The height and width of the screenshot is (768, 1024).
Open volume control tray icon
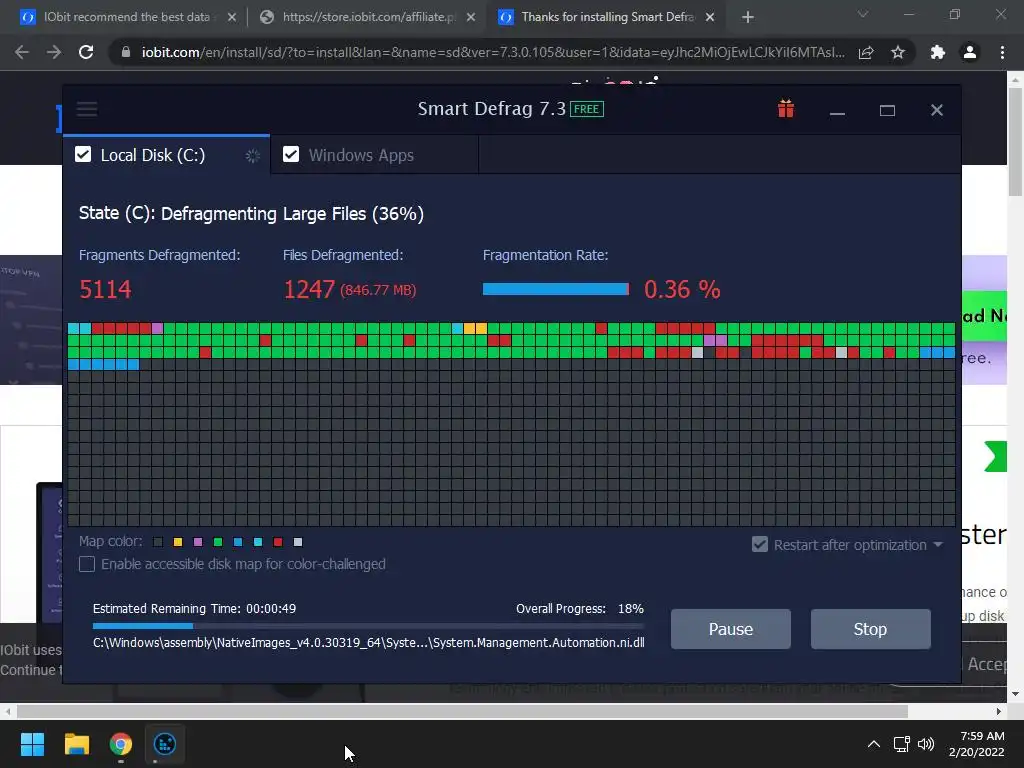926,744
